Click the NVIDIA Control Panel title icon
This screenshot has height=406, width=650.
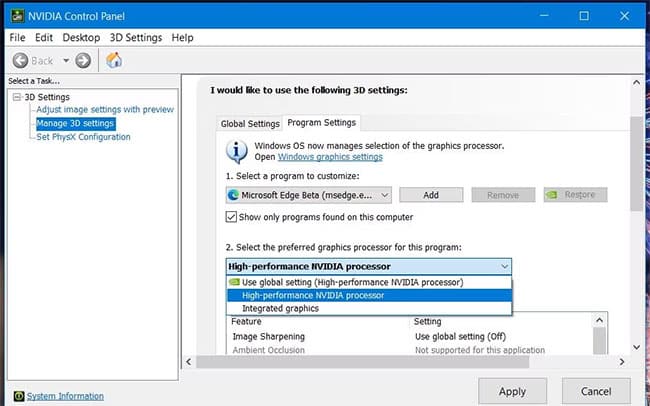[x=17, y=16]
